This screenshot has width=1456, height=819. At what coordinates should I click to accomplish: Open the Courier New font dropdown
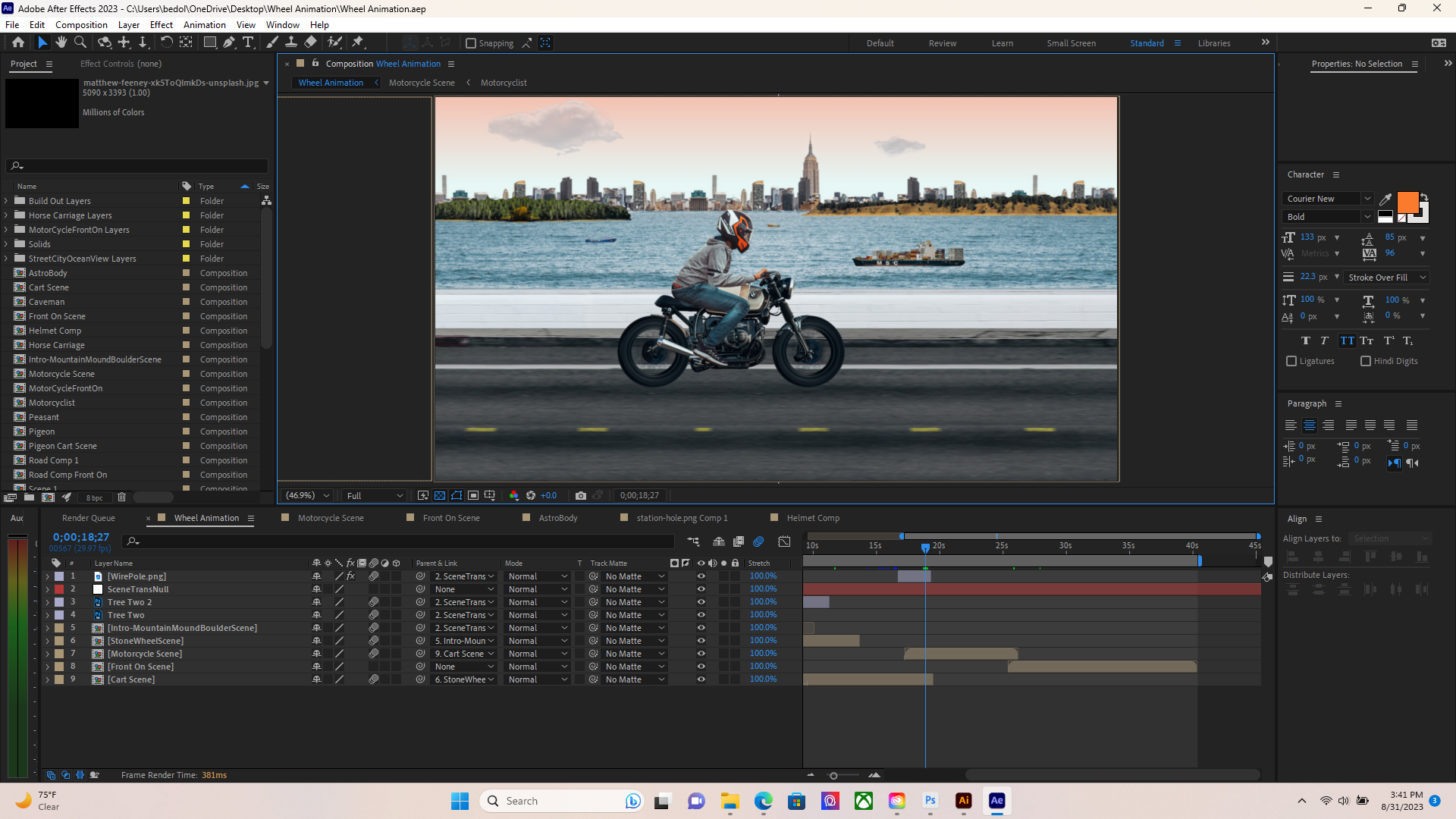pos(1327,199)
